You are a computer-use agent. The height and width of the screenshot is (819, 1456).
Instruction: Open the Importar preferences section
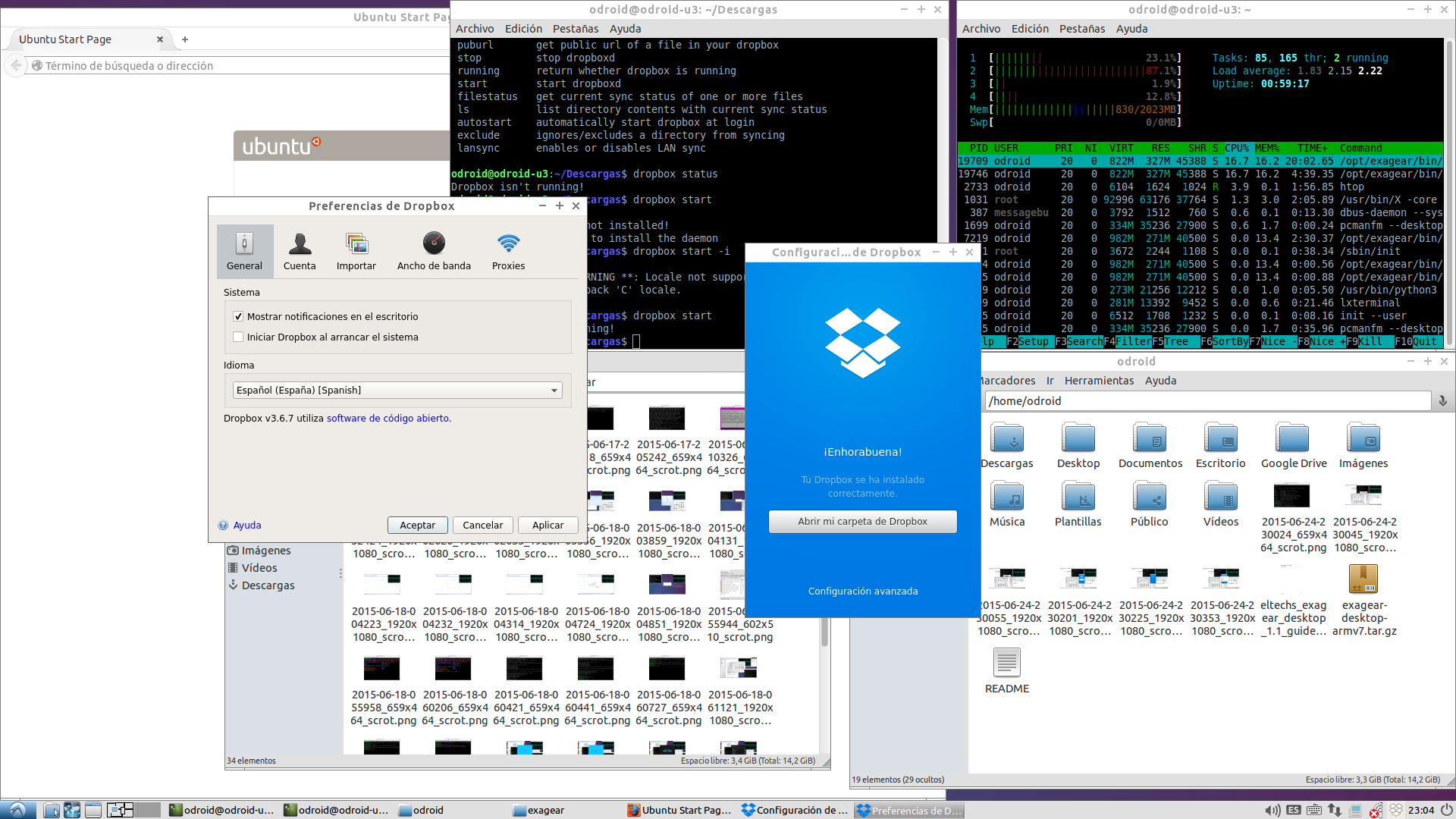(356, 250)
